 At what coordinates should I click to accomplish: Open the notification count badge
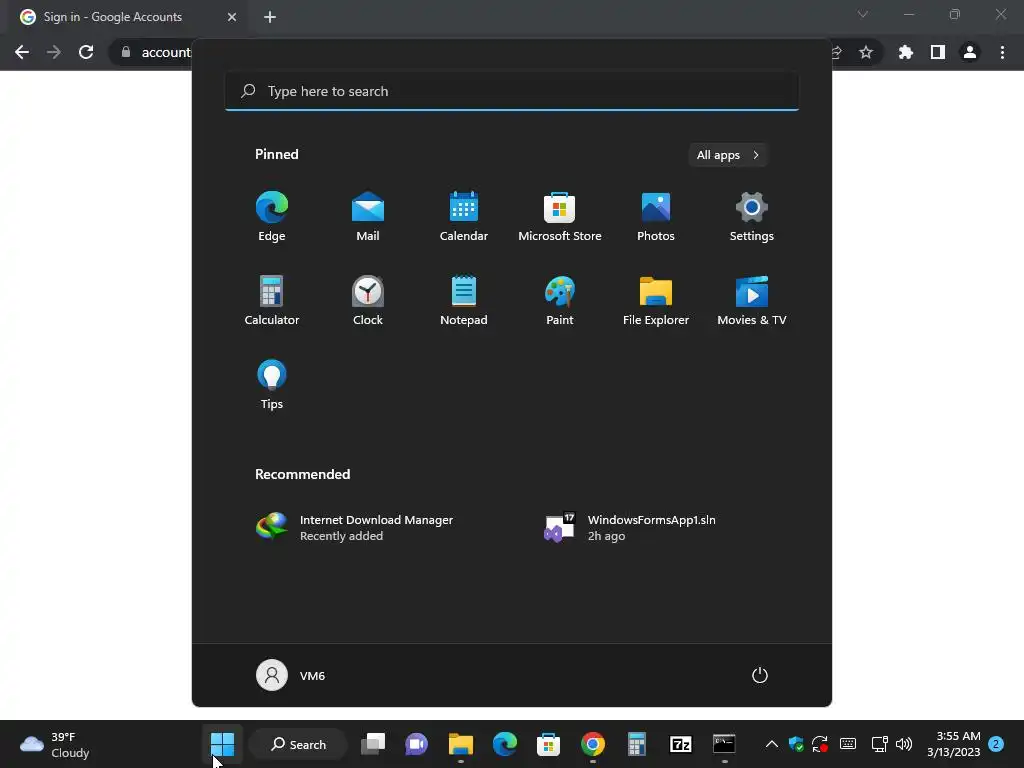(x=996, y=744)
